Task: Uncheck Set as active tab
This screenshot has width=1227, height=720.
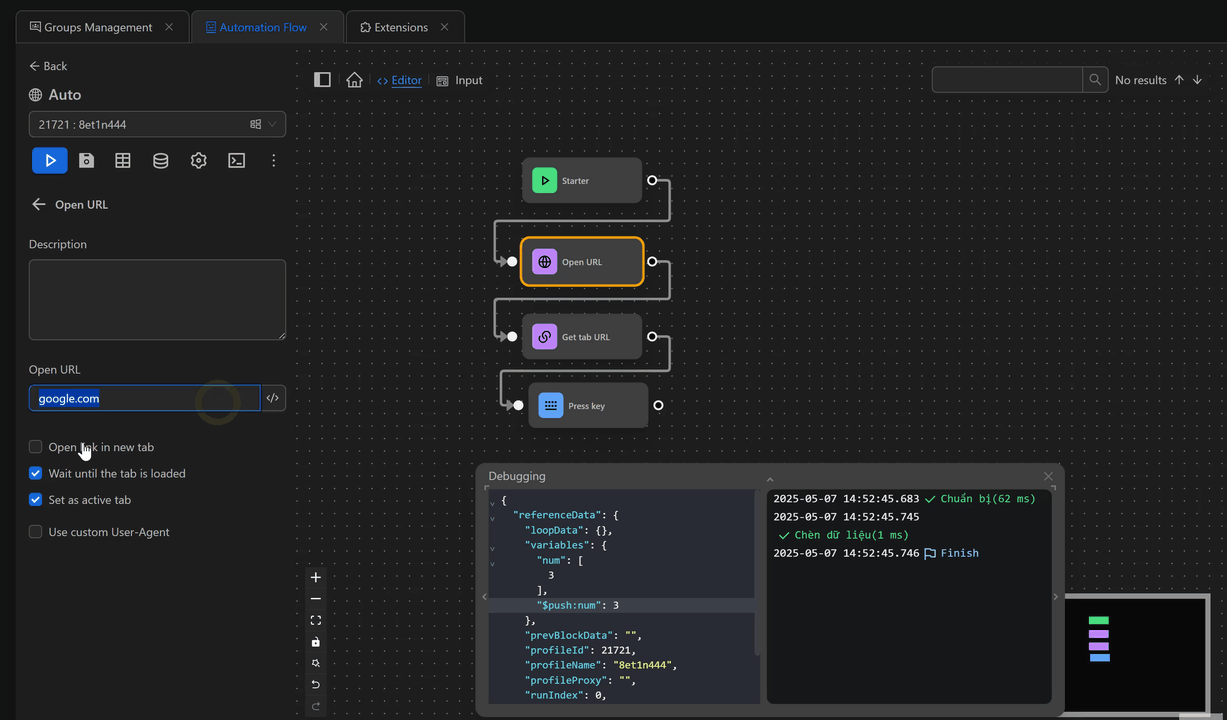Action: click(x=35, y=499)
